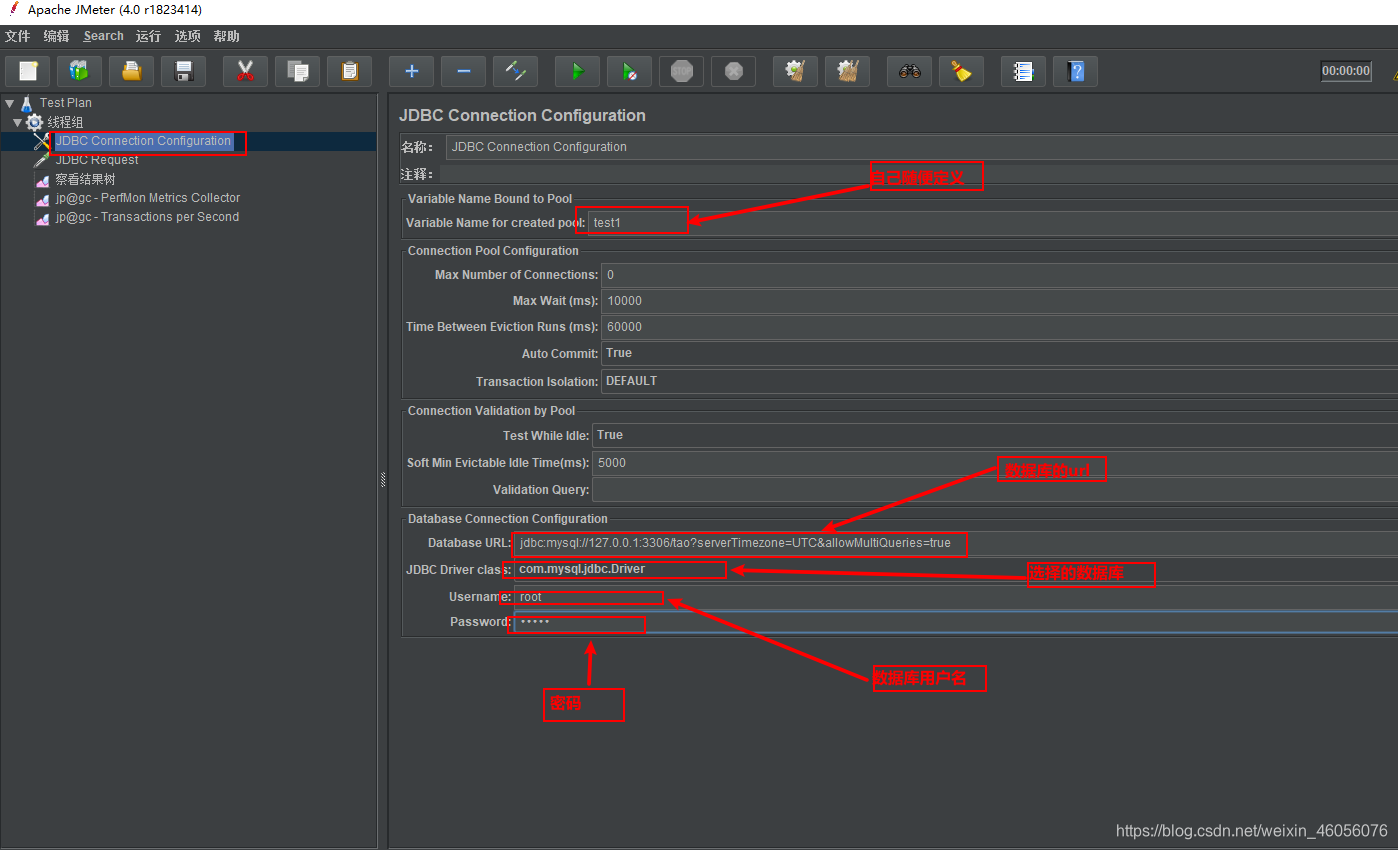Select the JDBC Request sampler

[97, 160]
